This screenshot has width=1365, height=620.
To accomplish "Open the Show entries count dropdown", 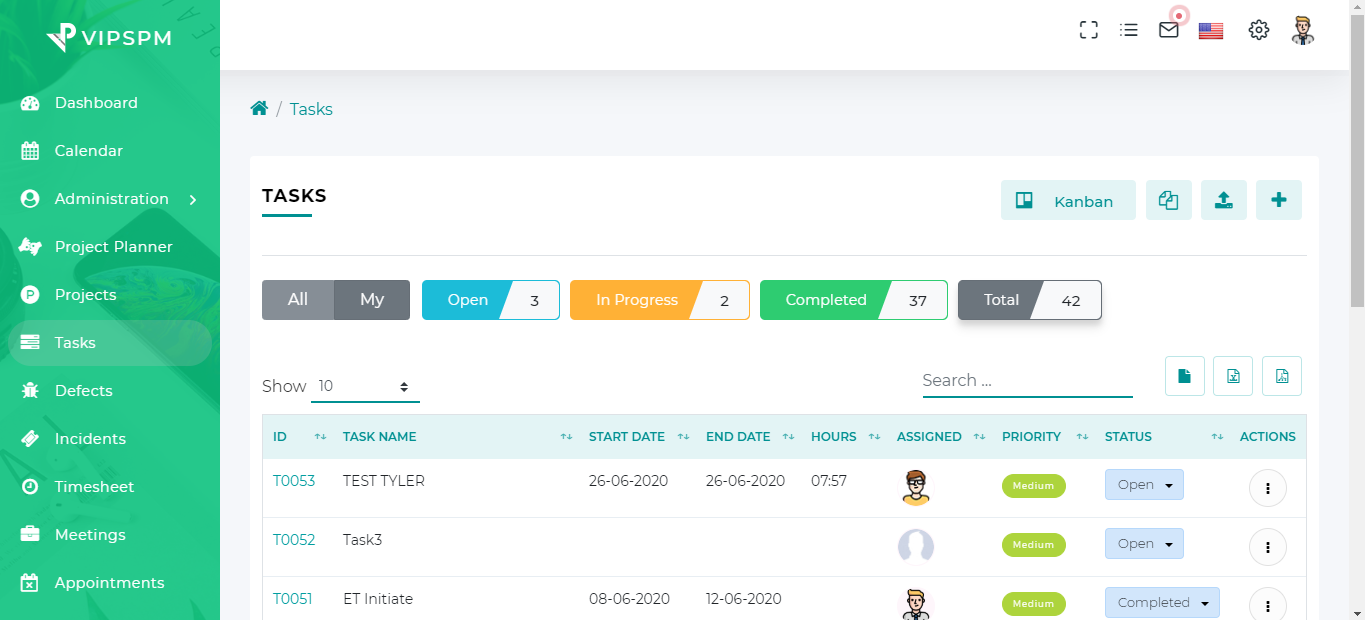I will point(365,386).
